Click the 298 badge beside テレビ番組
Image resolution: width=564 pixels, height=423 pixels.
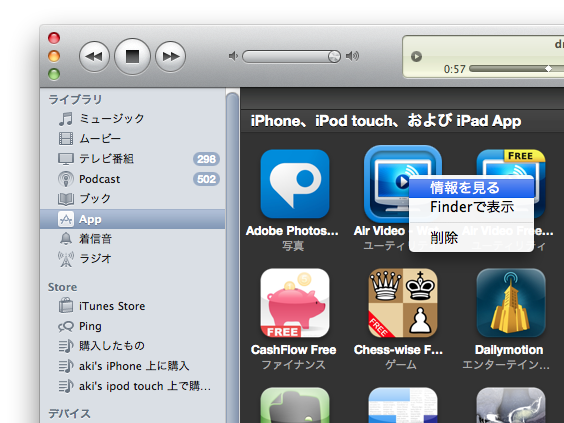(206, 159)
